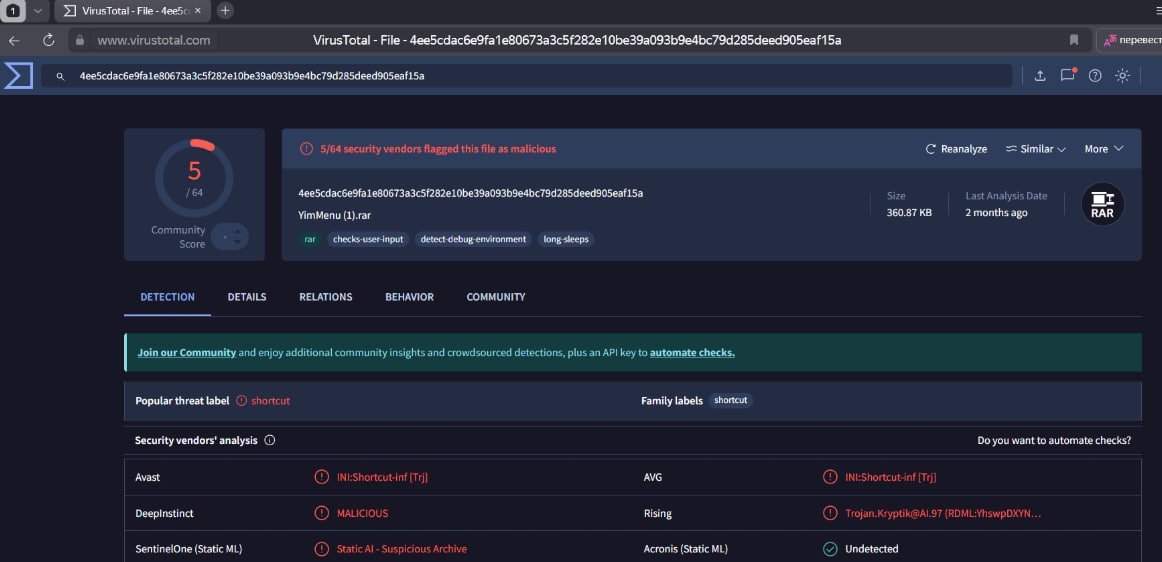Vote using the community score control

[230, 237]
